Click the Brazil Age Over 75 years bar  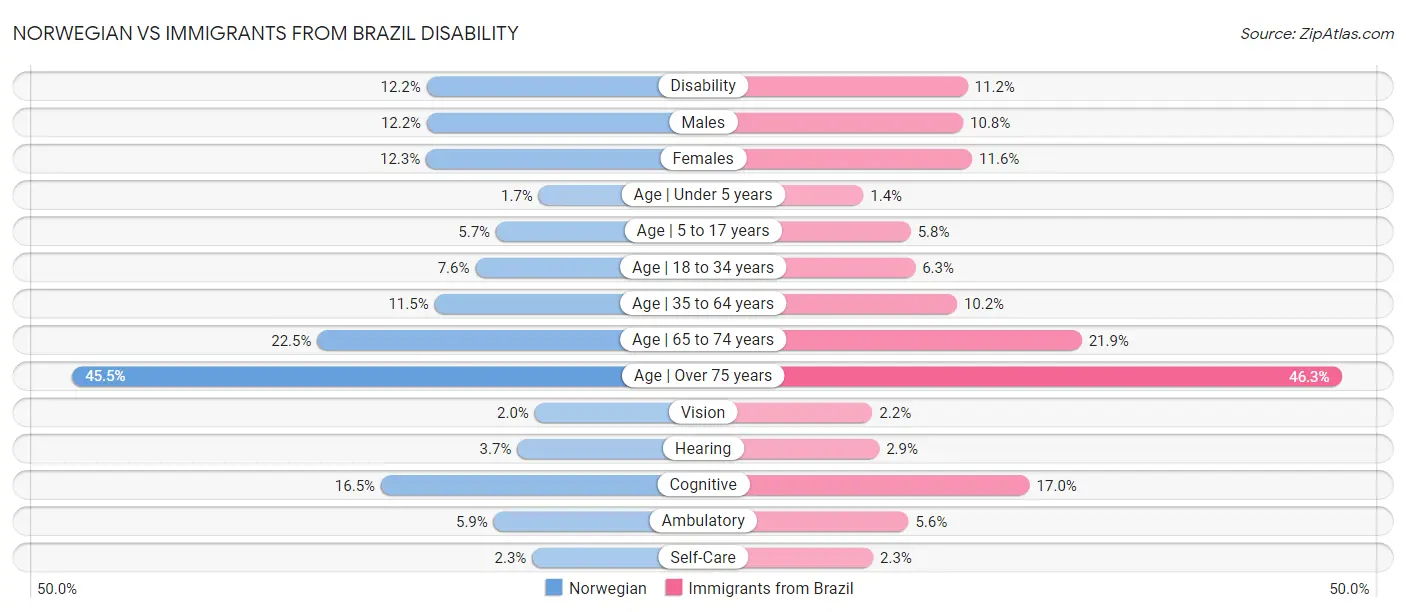click(x=1060, y=376)
